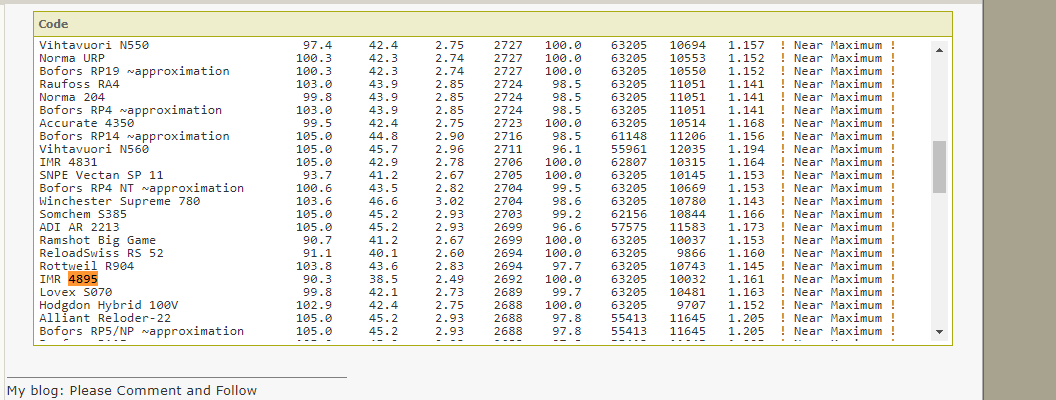Viewport: 1056px width, 400px height.
Task: Click the 'Ramshot Big Game' row name
Action: click(x=97, y=240)
